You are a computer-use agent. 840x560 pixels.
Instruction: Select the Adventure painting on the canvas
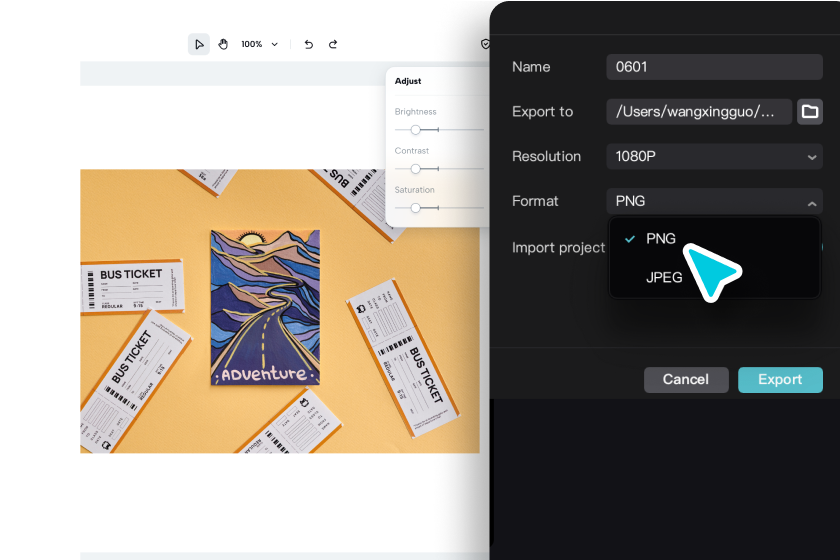265,308
